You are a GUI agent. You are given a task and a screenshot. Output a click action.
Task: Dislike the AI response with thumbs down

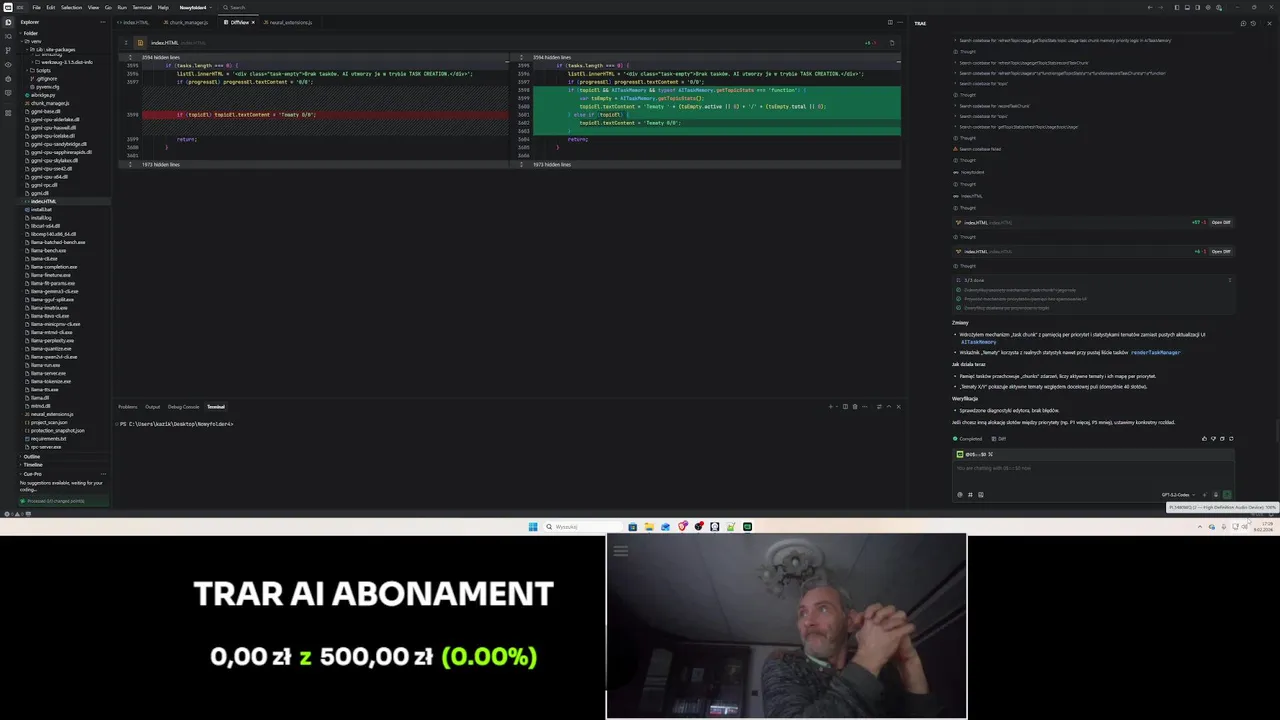[x=1214, y=438]
